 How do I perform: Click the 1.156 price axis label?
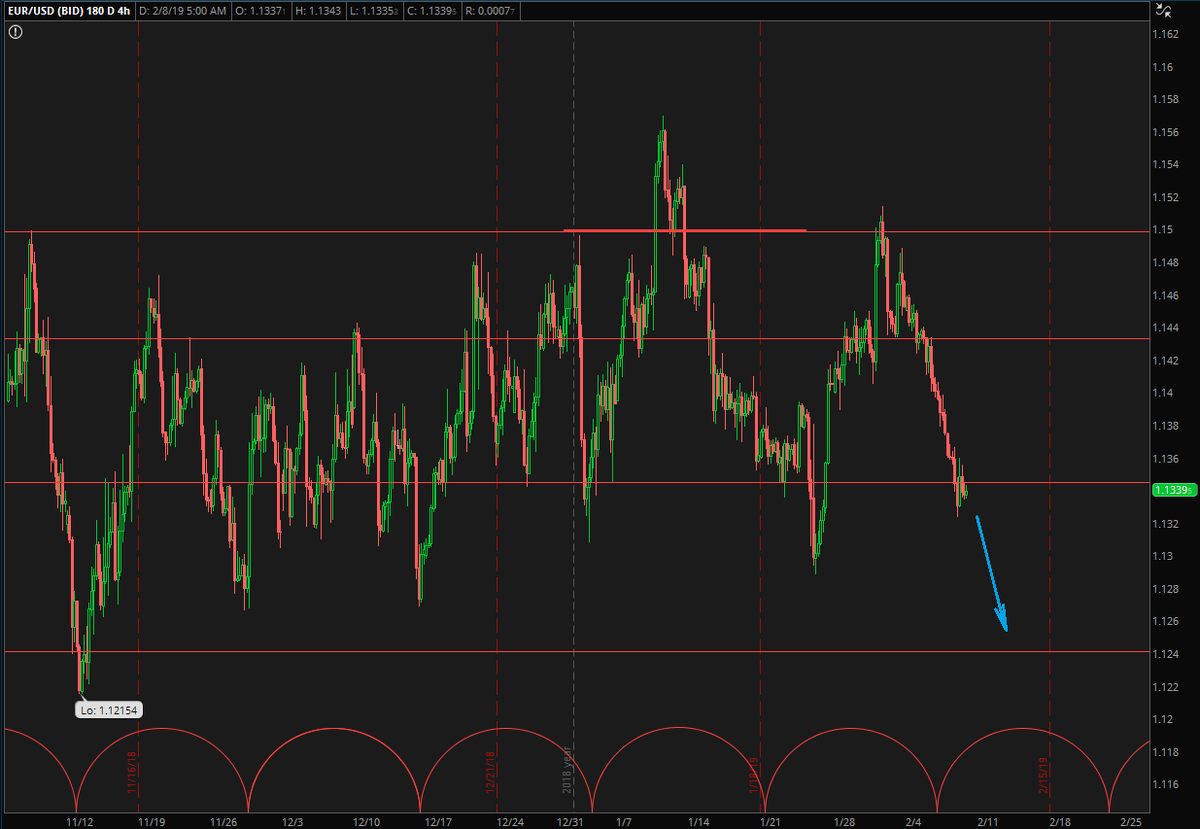[1165, 133]
